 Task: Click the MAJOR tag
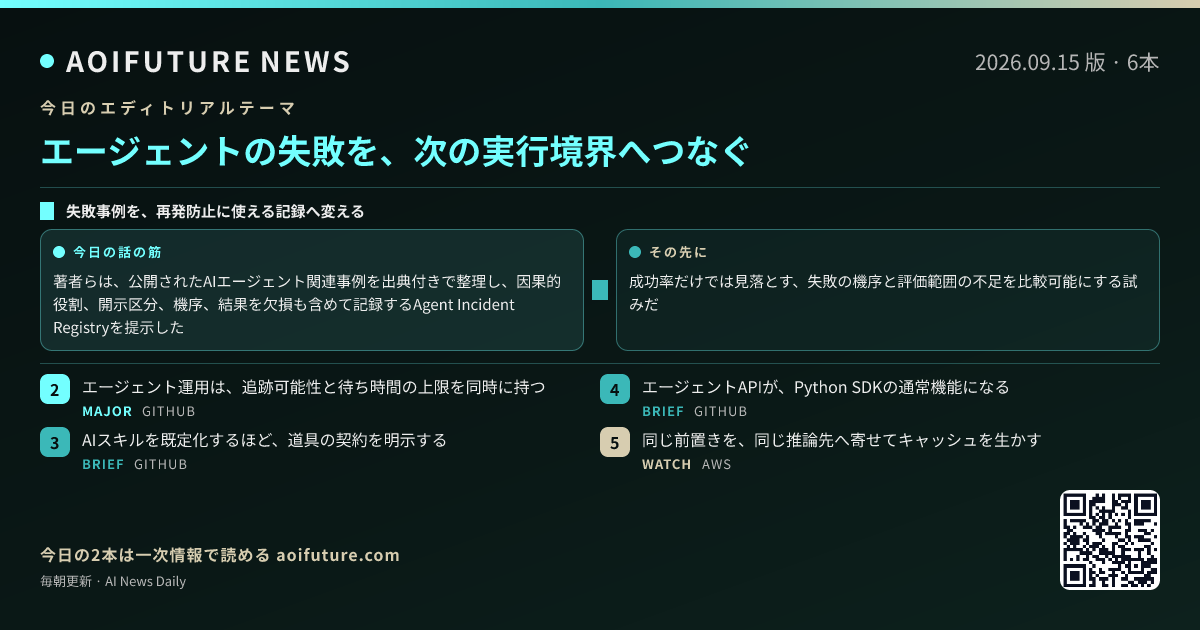click(x=107, y=411)
